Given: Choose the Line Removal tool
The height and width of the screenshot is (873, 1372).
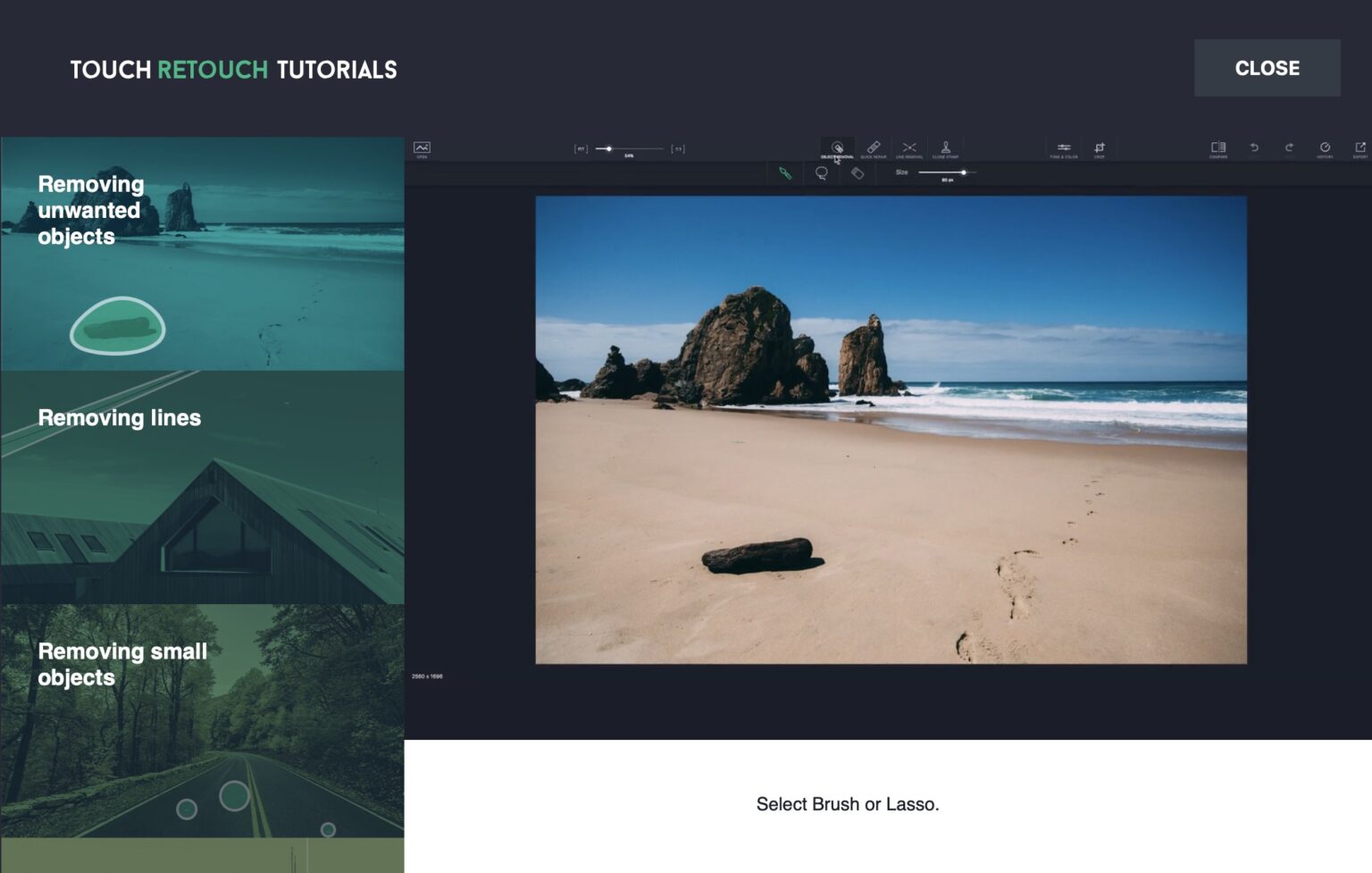Looking at the screenshot, I should click(909, 148).
